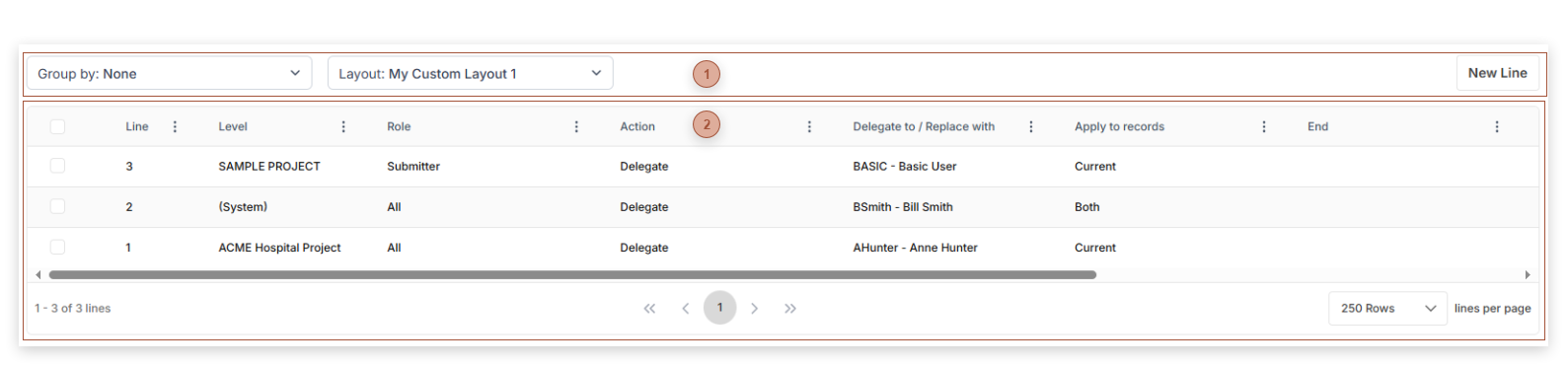Click Current in the SAMPLE PROJECT row
Viewport: 1568px width, 369px height.
tap(1095, 166)
